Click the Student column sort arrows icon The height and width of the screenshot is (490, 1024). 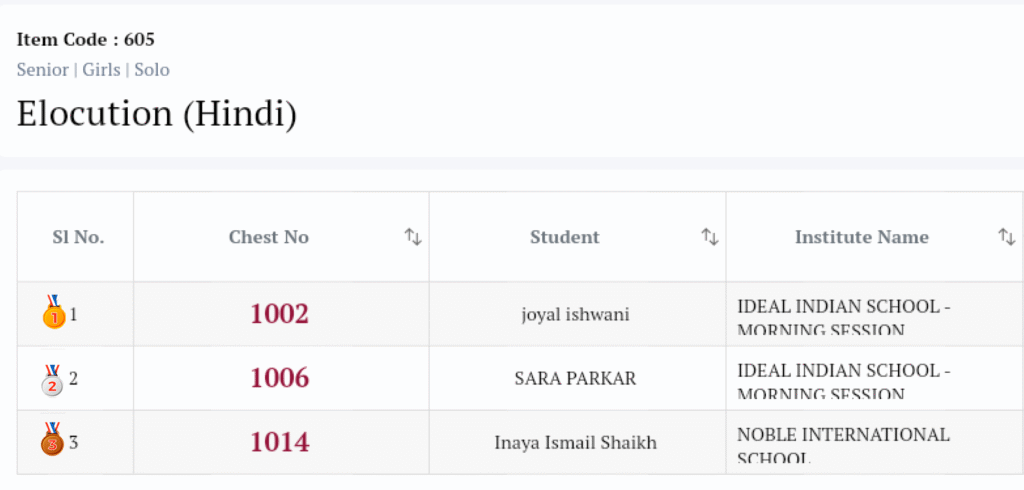[x=710, y=237]
